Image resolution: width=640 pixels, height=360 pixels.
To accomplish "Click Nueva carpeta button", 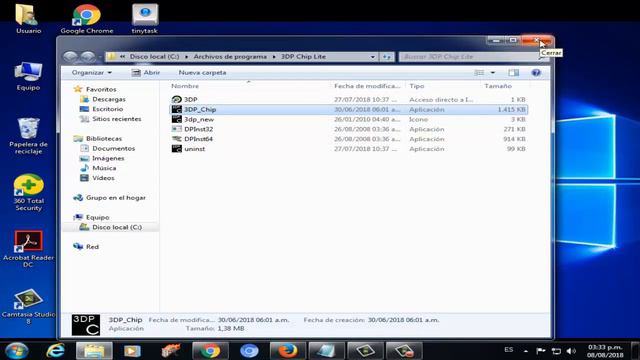I will [x=202, y=72].
